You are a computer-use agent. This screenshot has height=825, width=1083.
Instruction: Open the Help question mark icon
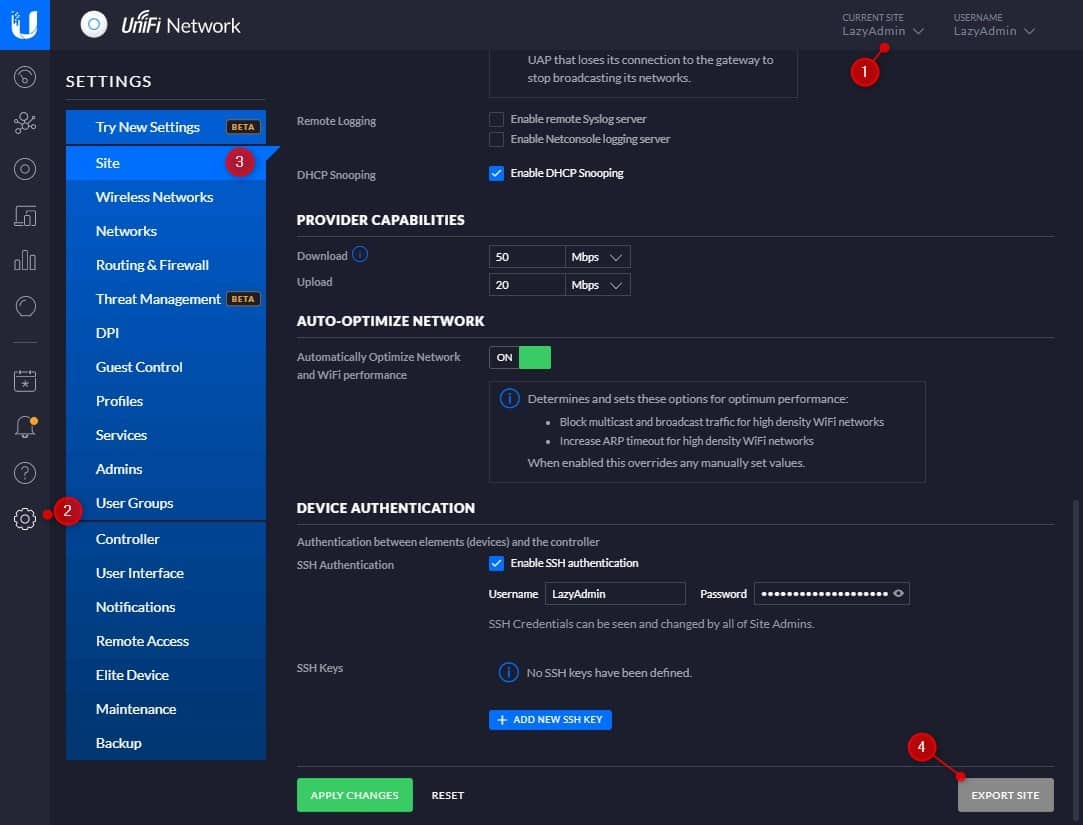(25, 473)
